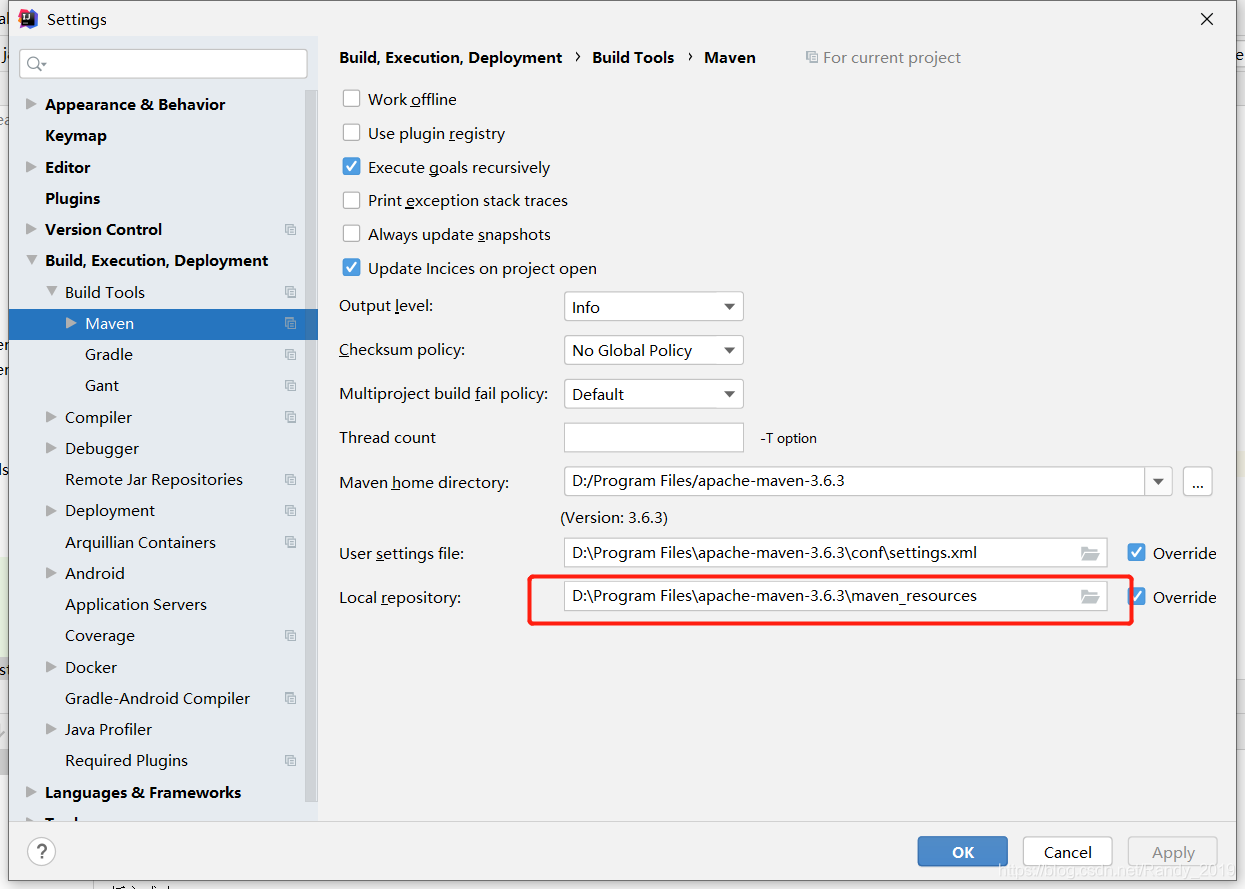The width and height of the screenshot is (1245, 889).
Task: Click the project-level icon beside Build Tools
Action: pyautogui.click(x=290, y=292)
